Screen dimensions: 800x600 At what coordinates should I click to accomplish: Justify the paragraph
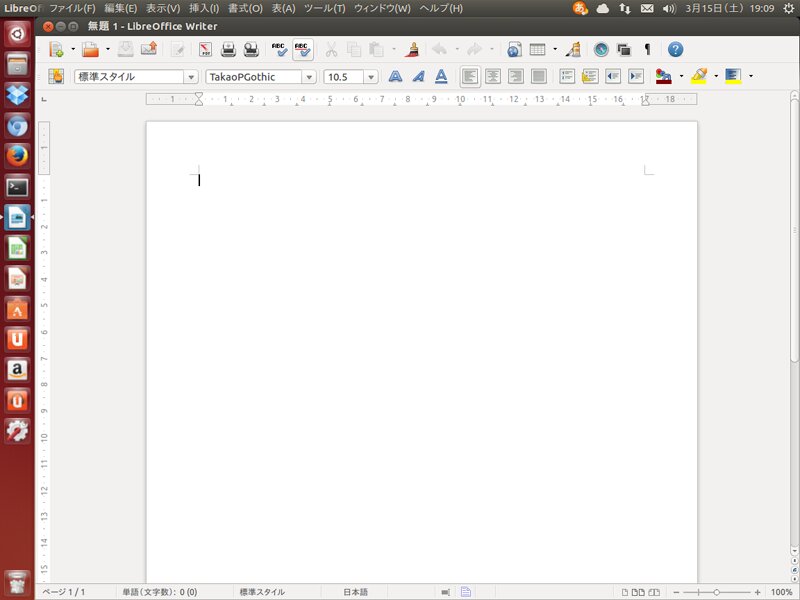(539, 77)
